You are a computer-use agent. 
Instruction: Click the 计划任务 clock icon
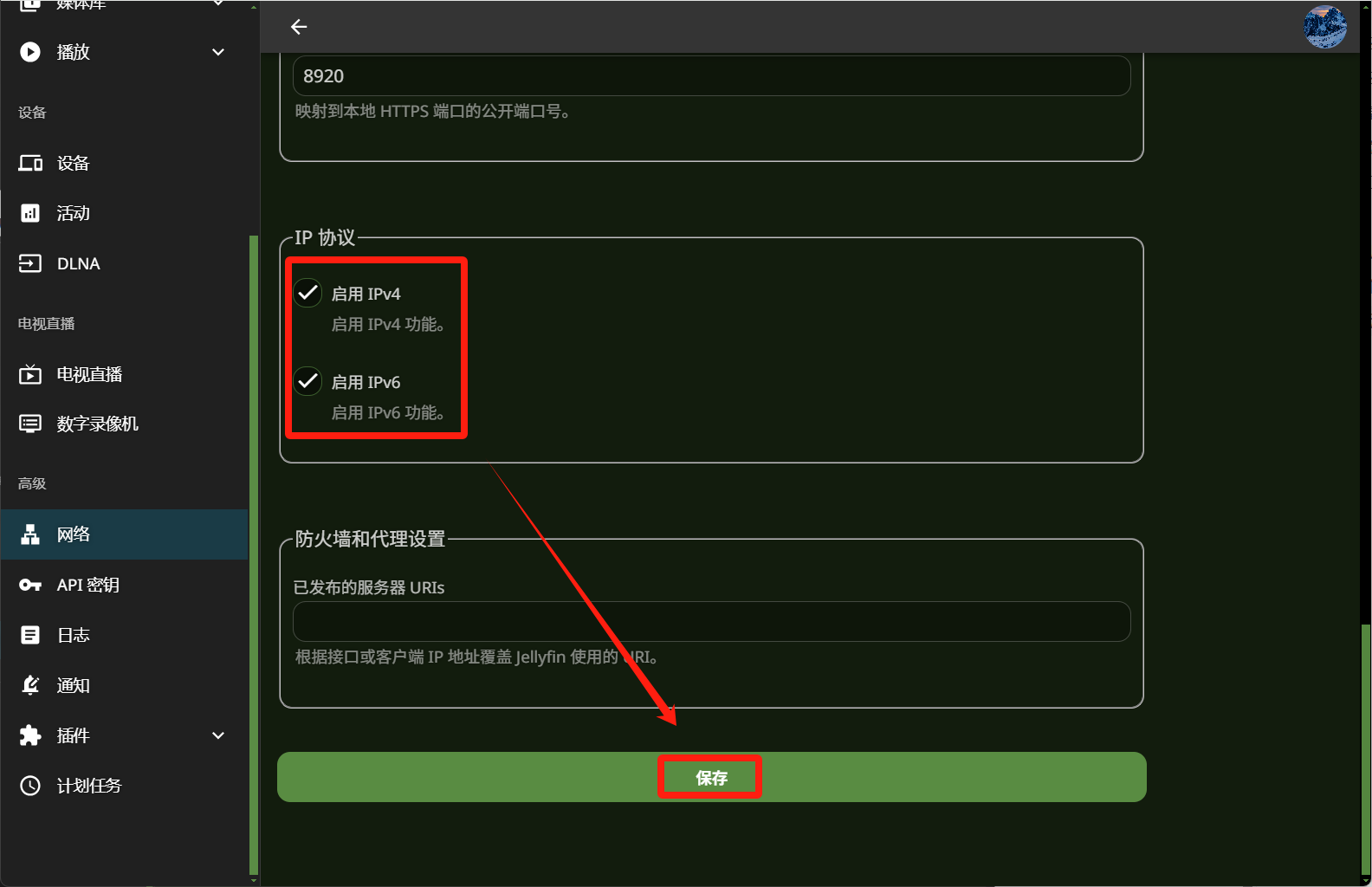pyautogui.click(x=30, y=786)
